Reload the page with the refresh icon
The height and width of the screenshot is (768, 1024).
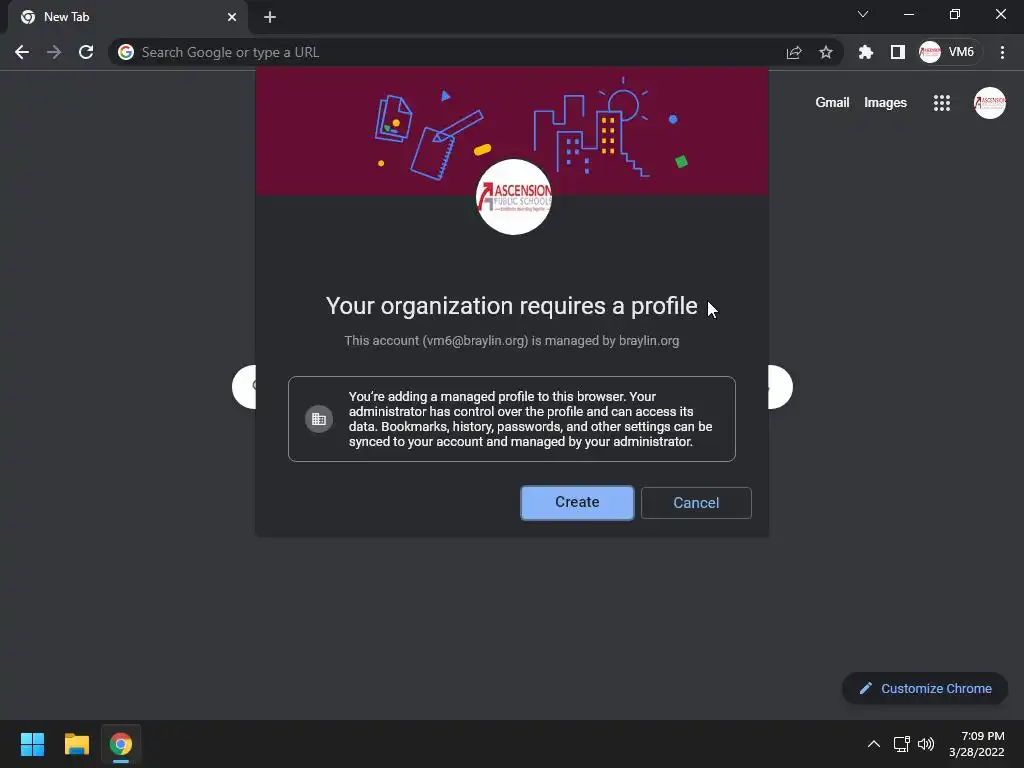coord(86,52)
